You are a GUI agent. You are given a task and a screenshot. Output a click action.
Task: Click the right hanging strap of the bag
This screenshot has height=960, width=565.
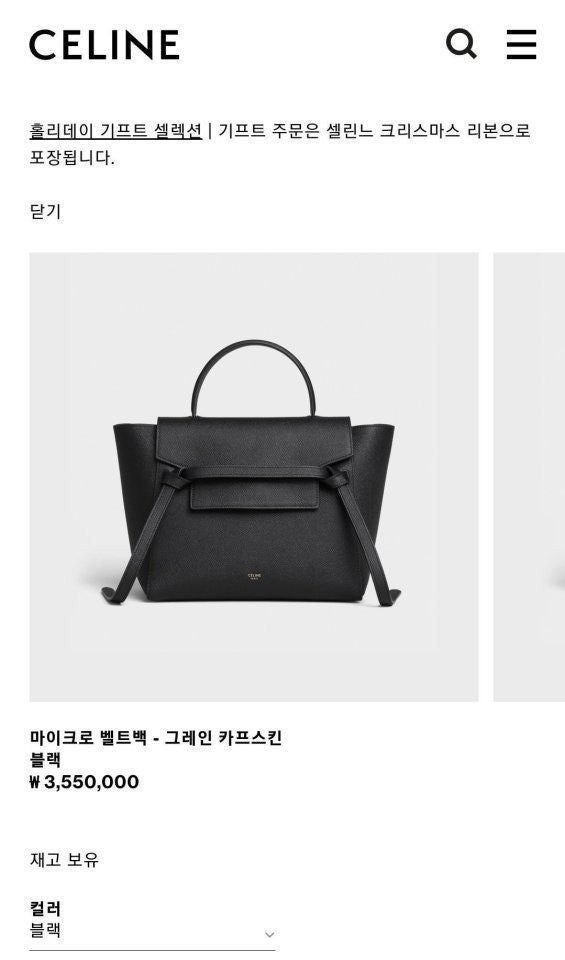tap(366, 534)
